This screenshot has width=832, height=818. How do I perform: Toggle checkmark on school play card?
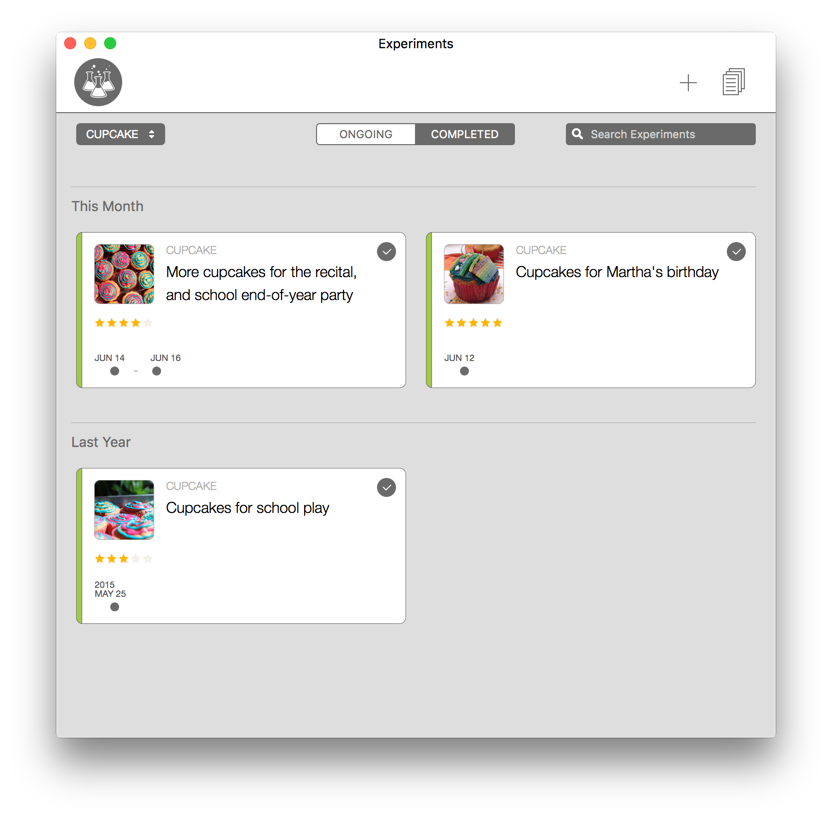pyautogui.click(x=386, y=488)
